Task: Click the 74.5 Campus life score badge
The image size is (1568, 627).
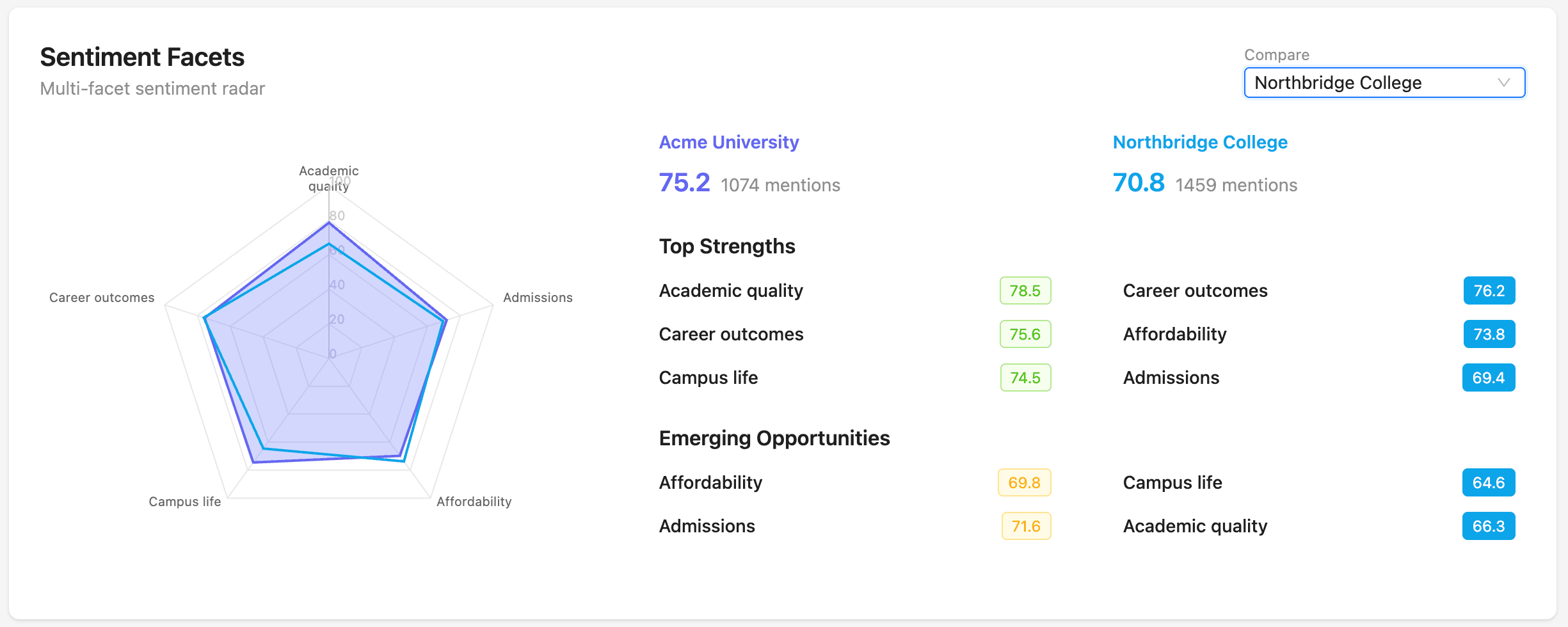Action: pyautogui.click(x=1025, y=377)
